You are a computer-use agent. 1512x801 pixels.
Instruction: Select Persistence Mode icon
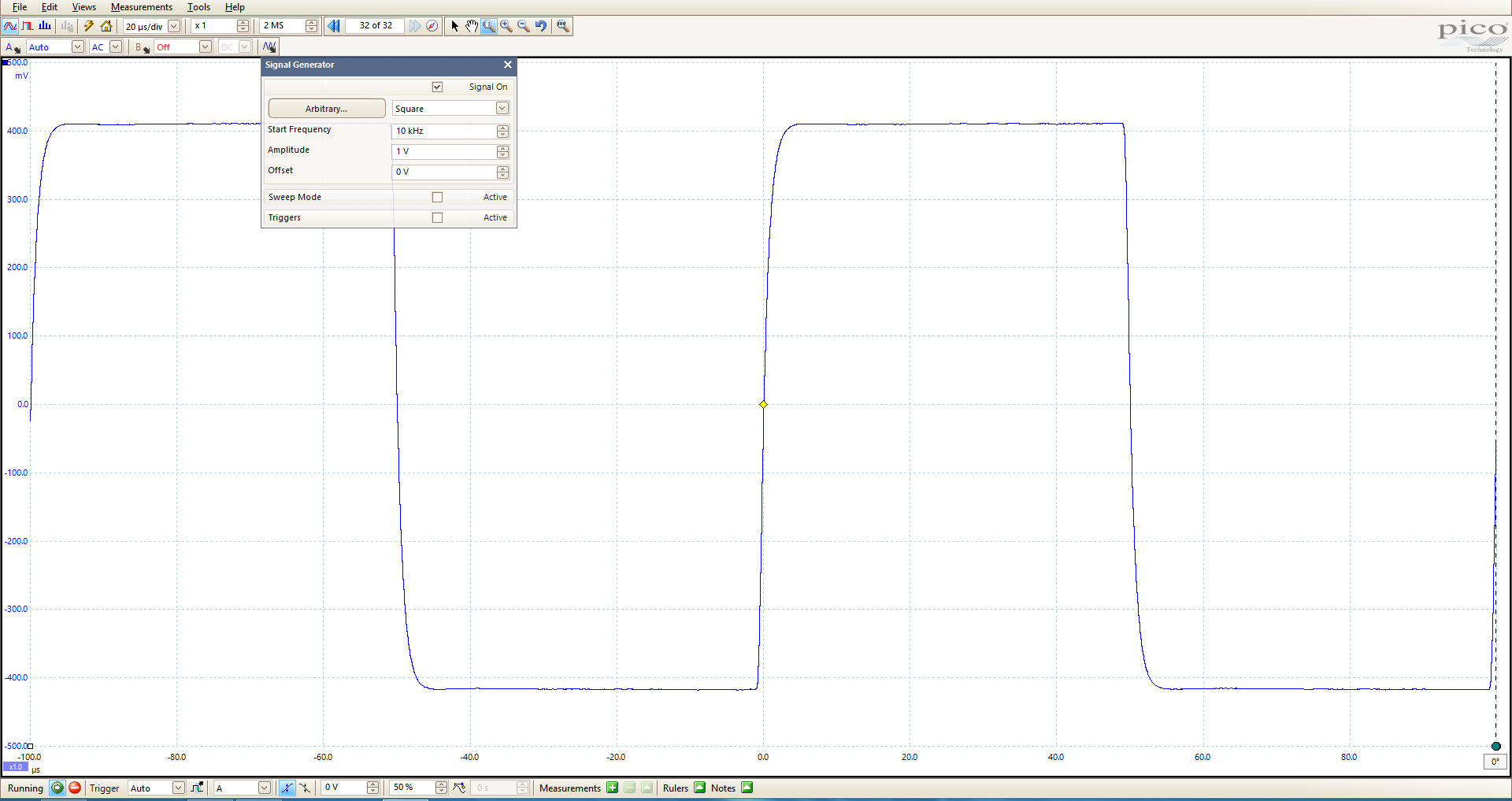[x=28, y=26]
